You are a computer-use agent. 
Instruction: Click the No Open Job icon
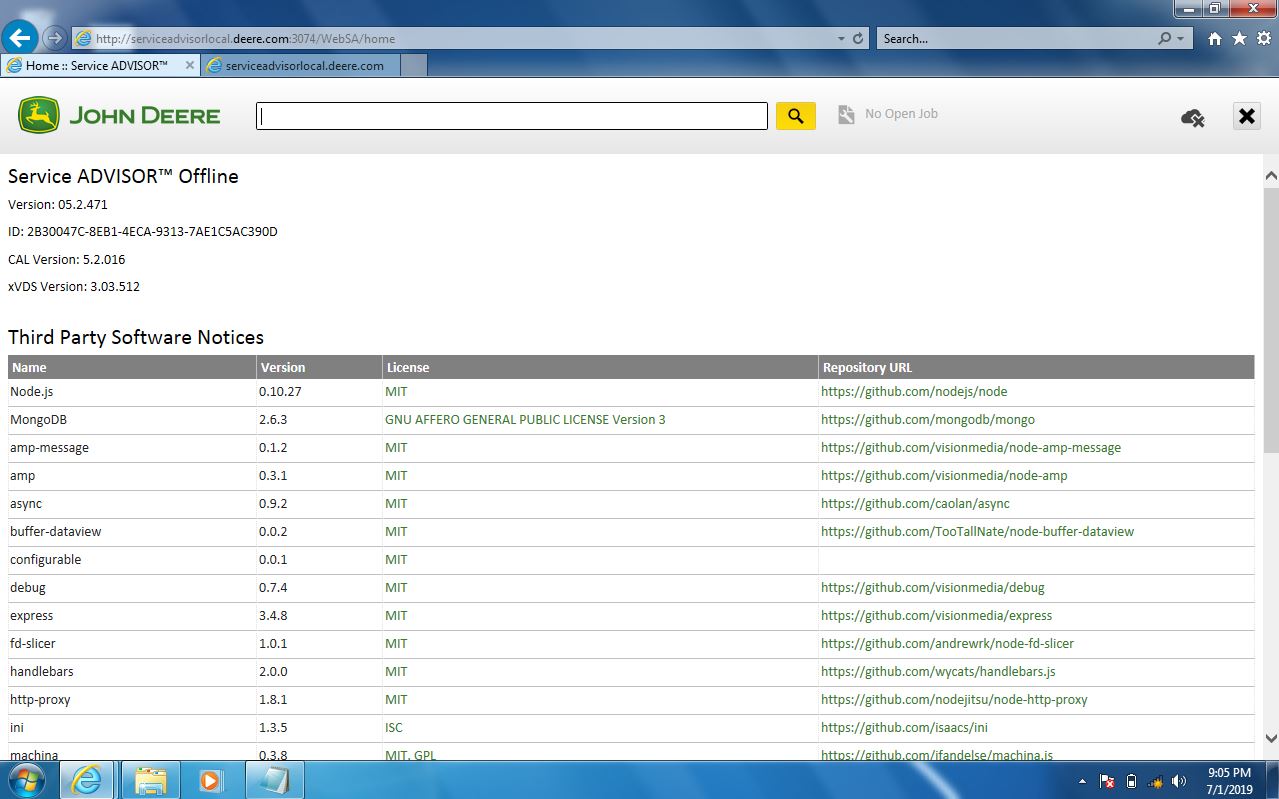(846, 115)
